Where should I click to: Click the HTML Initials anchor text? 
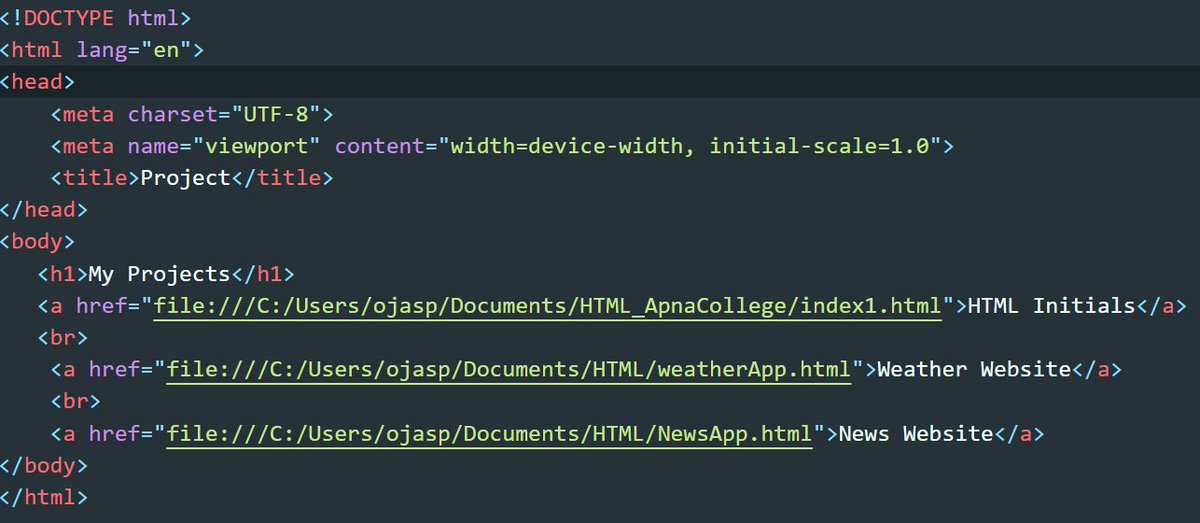(1051, 306)
